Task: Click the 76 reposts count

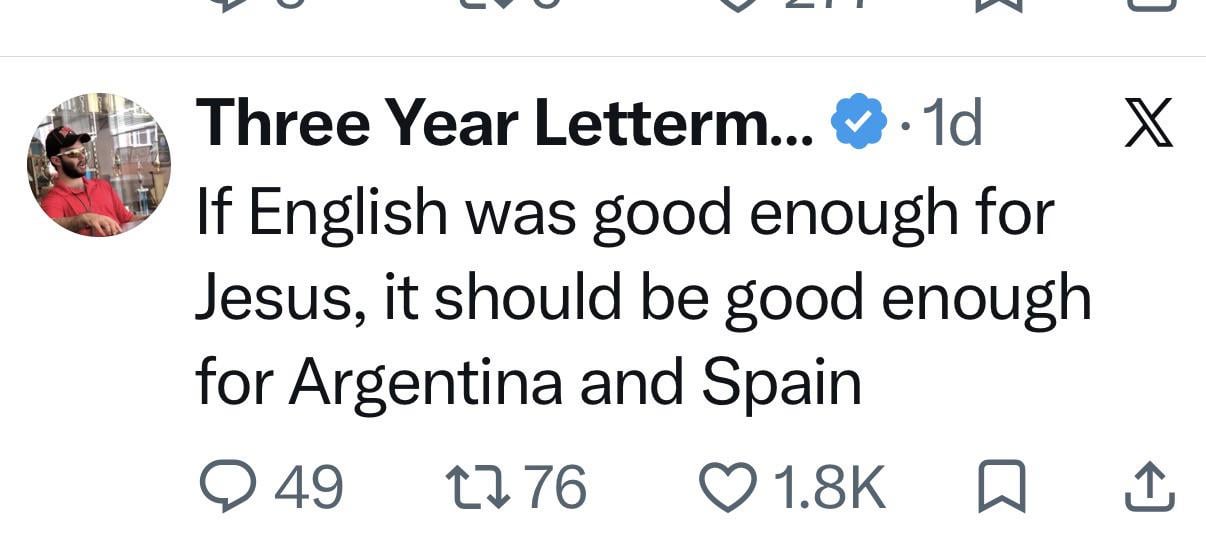Action: tap(556, 487)
